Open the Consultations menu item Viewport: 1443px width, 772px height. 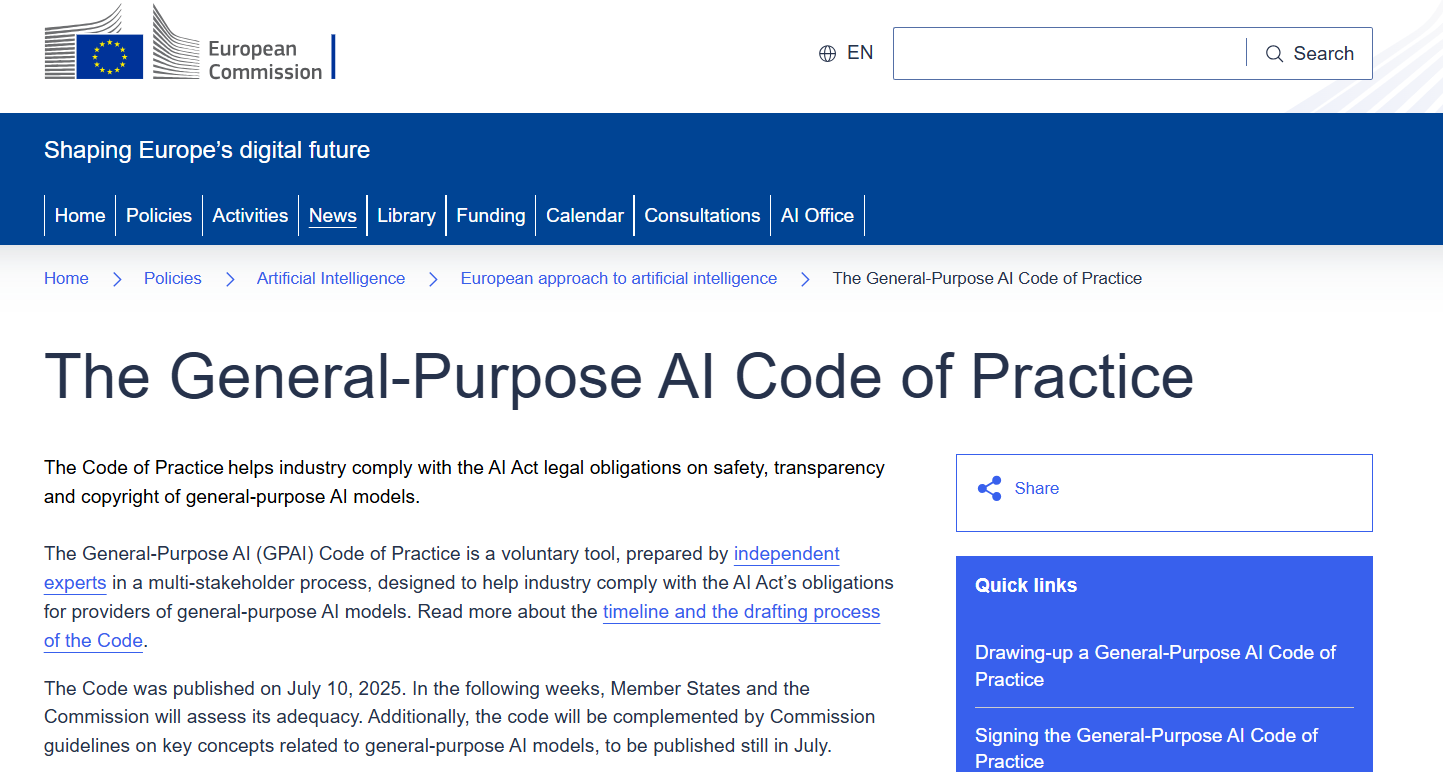(702, 215)
